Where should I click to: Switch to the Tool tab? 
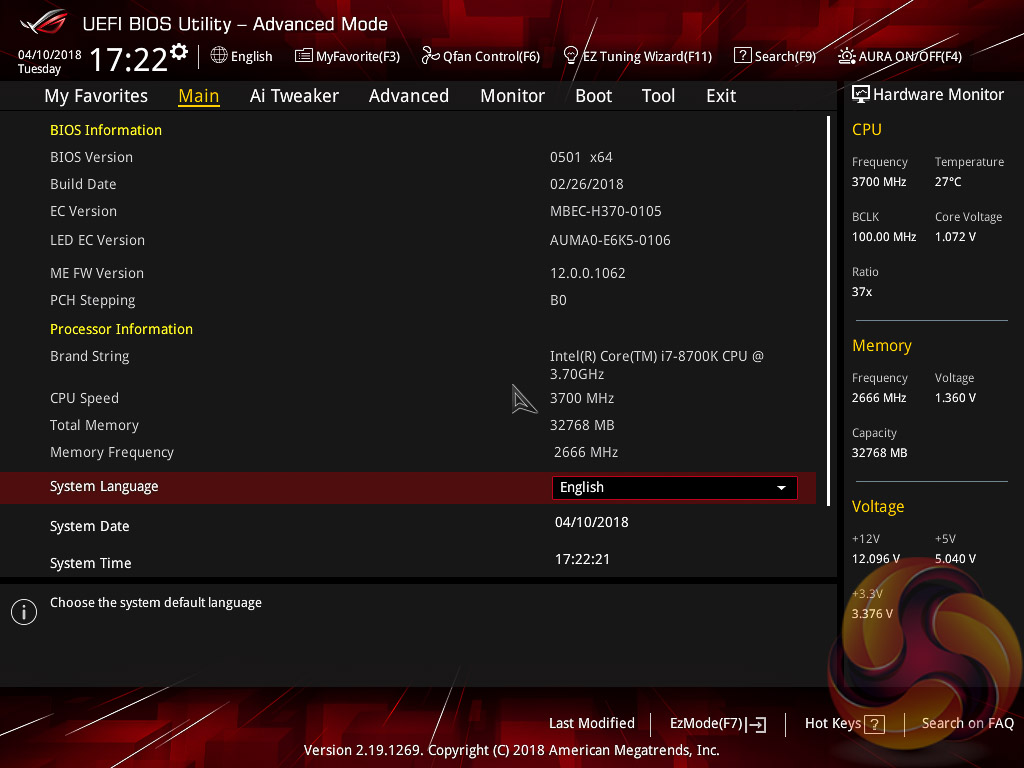pyautogui.click(x=658, y=96)
